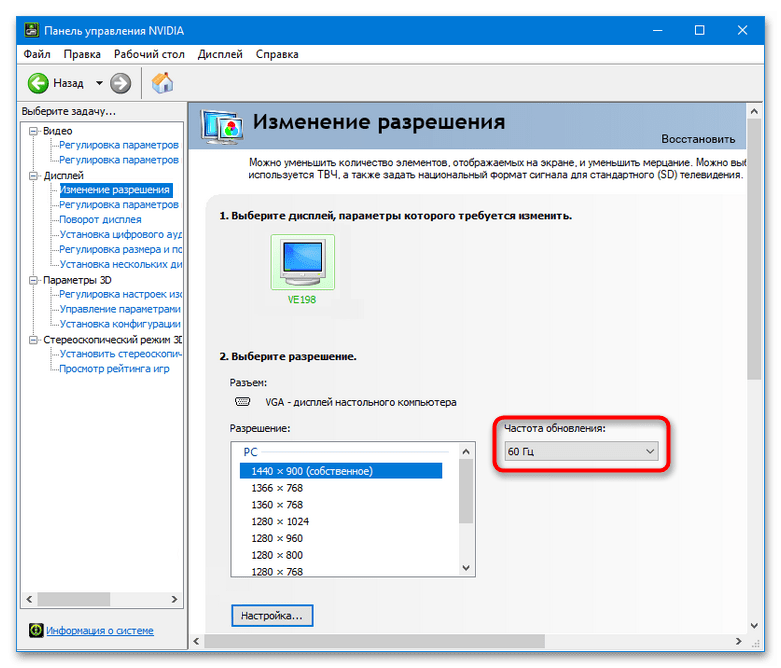Click the resolution list scroll up arrow
The width and height of the screenshot is (781, 668).
[466, 452]
